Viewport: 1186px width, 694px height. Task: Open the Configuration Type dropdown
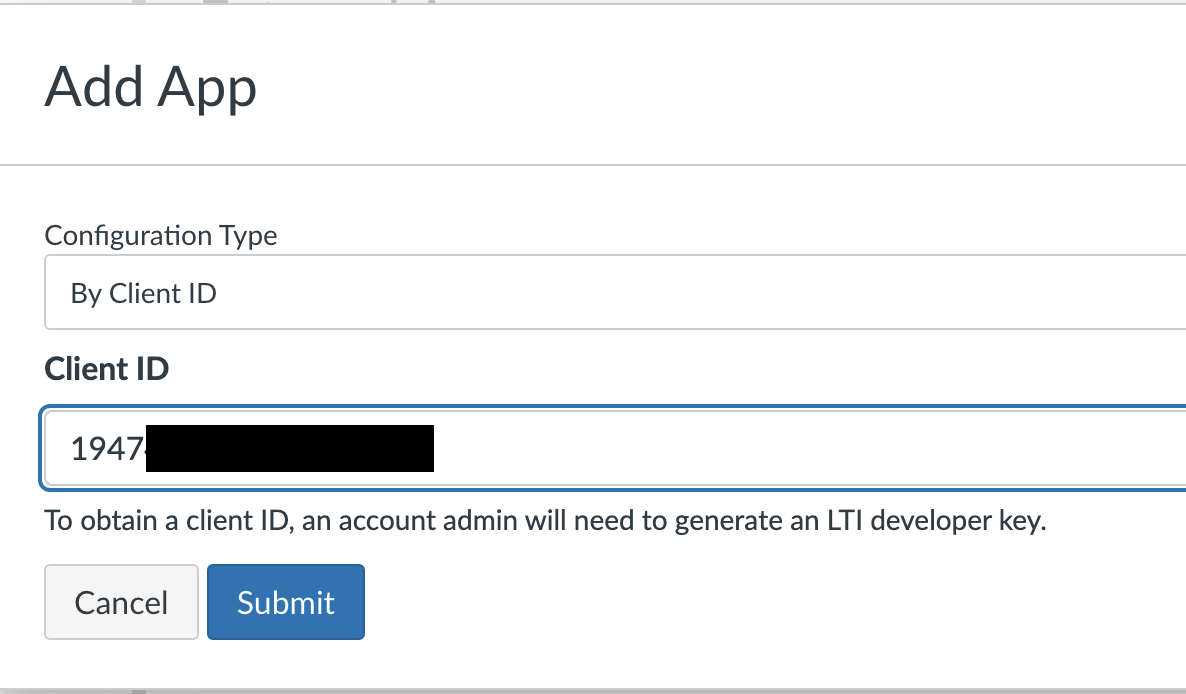(x=615, y=292)
